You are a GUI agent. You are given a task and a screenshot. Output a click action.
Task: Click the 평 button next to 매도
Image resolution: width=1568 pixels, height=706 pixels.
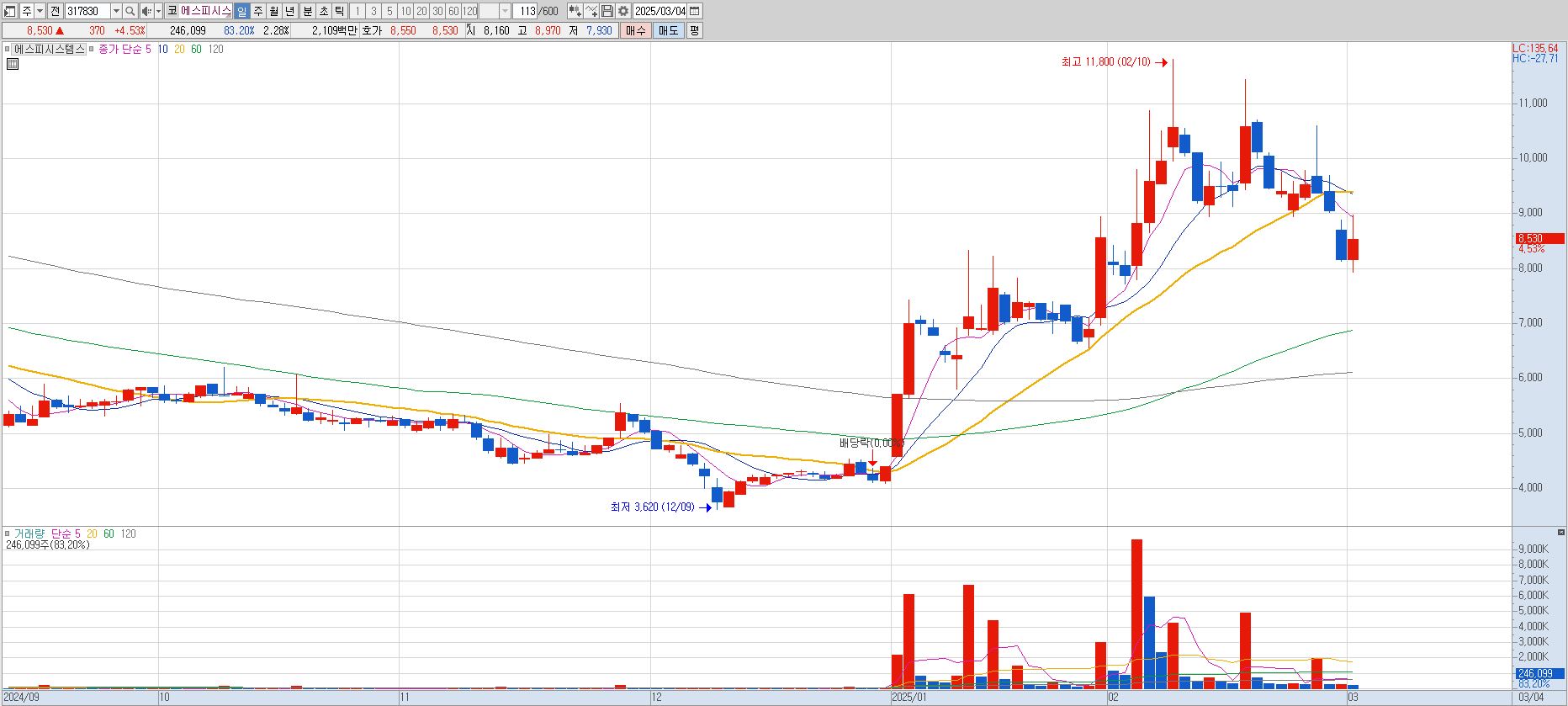tap(694, 30)
